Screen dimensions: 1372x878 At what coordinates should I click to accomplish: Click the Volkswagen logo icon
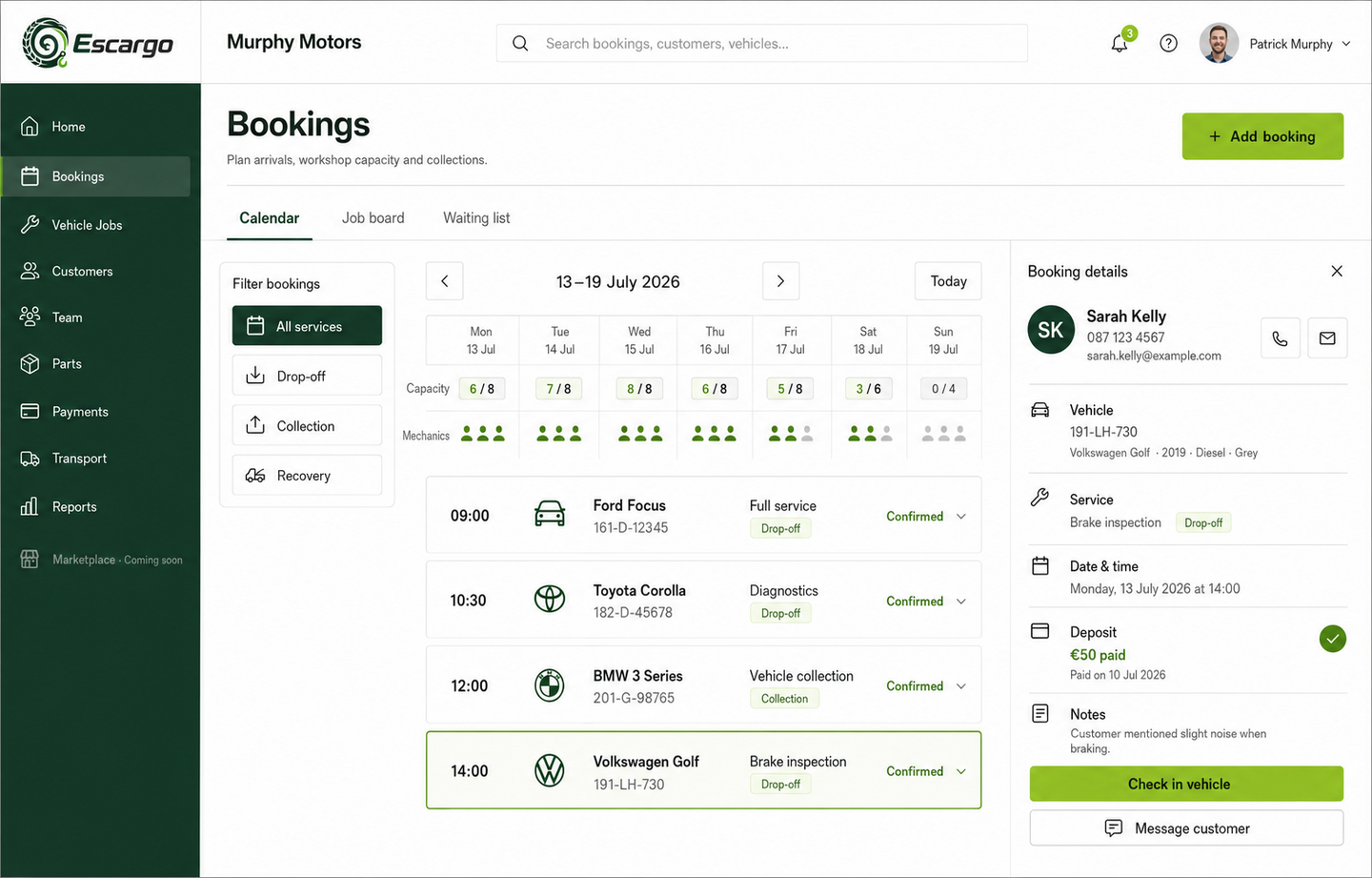[550, 770]
